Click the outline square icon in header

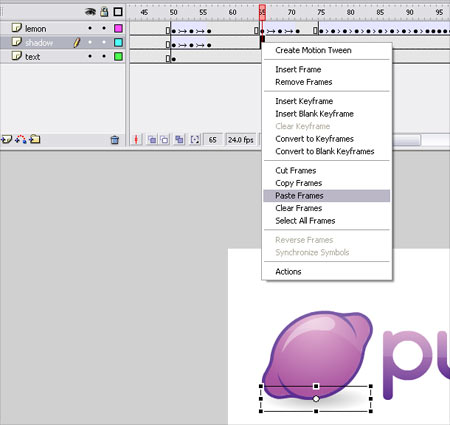pyautogui.click(x=118, y=12)
